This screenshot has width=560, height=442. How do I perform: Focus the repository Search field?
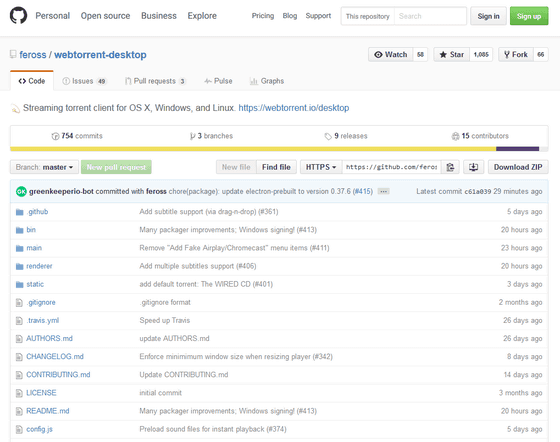point(430,16)
